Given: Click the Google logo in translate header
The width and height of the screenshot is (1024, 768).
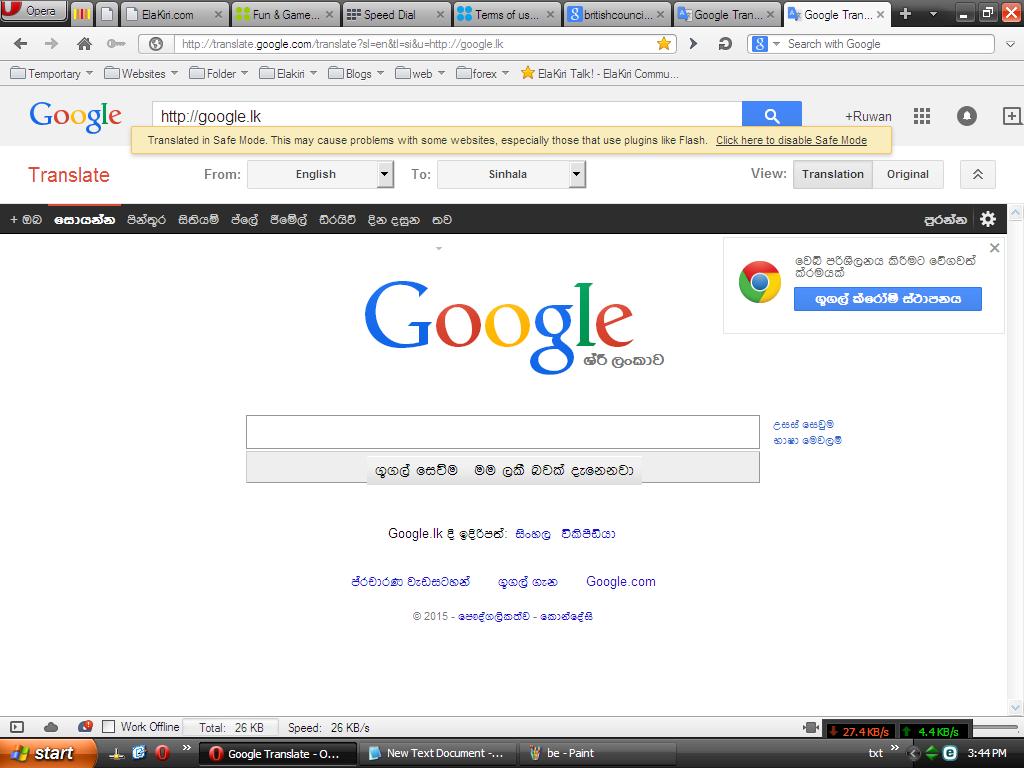Looking at the screenshot, I should pos(76,116).
